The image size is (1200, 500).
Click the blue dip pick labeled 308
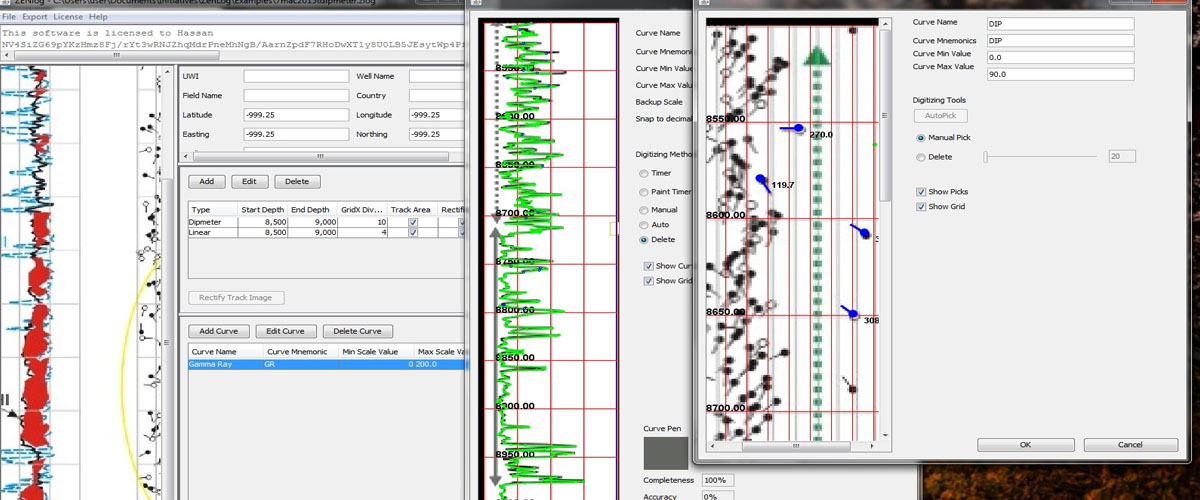(x=850, y=312)
